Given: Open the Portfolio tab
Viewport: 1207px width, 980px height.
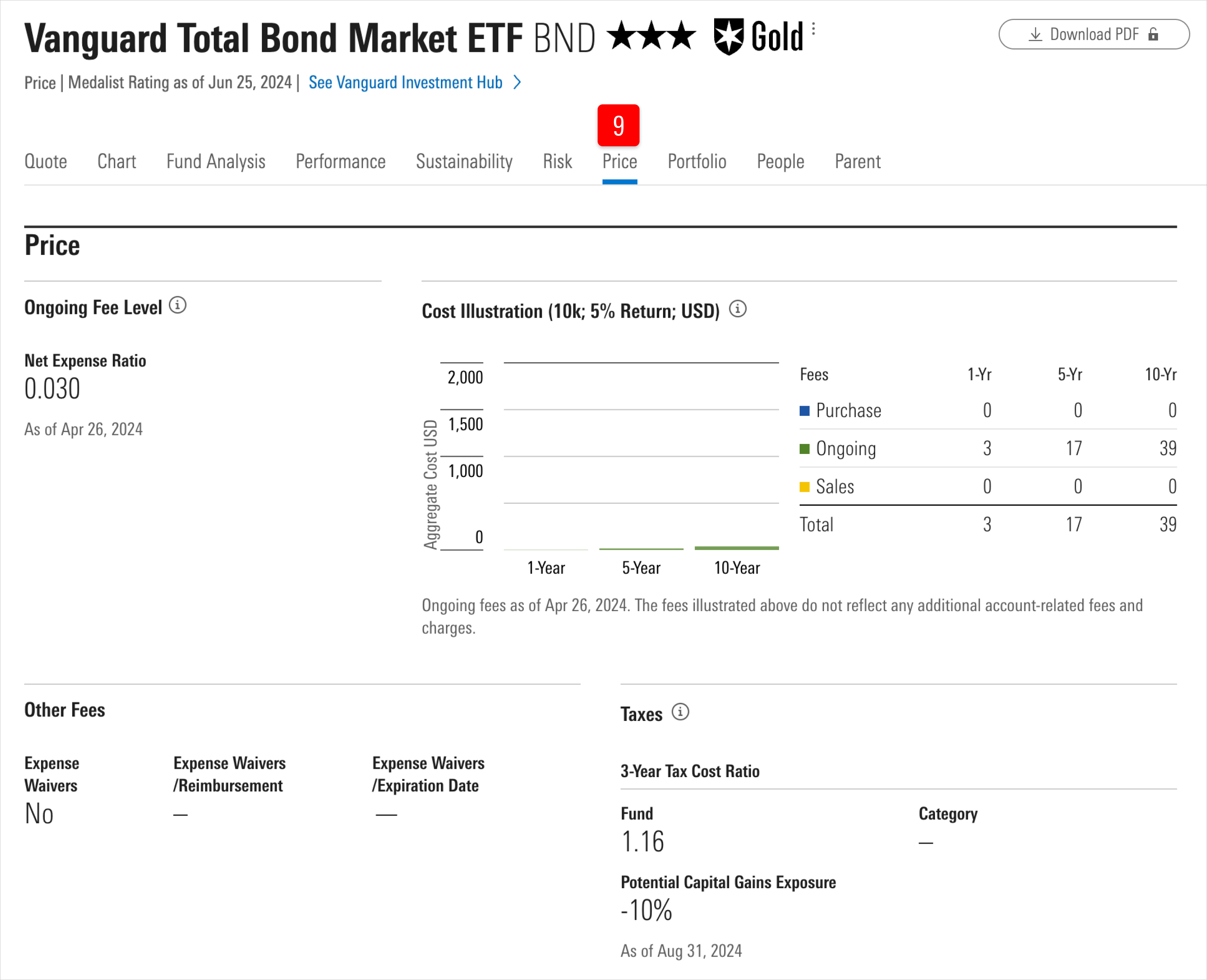Looking at the screenshot, I should (697, 161).
